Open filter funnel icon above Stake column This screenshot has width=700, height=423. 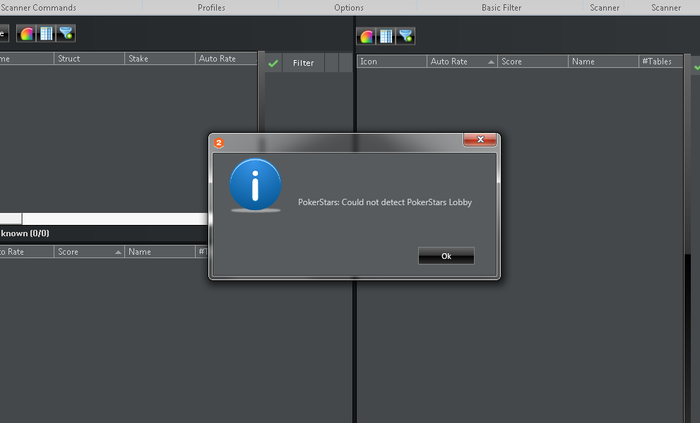(x=66, y=33)
